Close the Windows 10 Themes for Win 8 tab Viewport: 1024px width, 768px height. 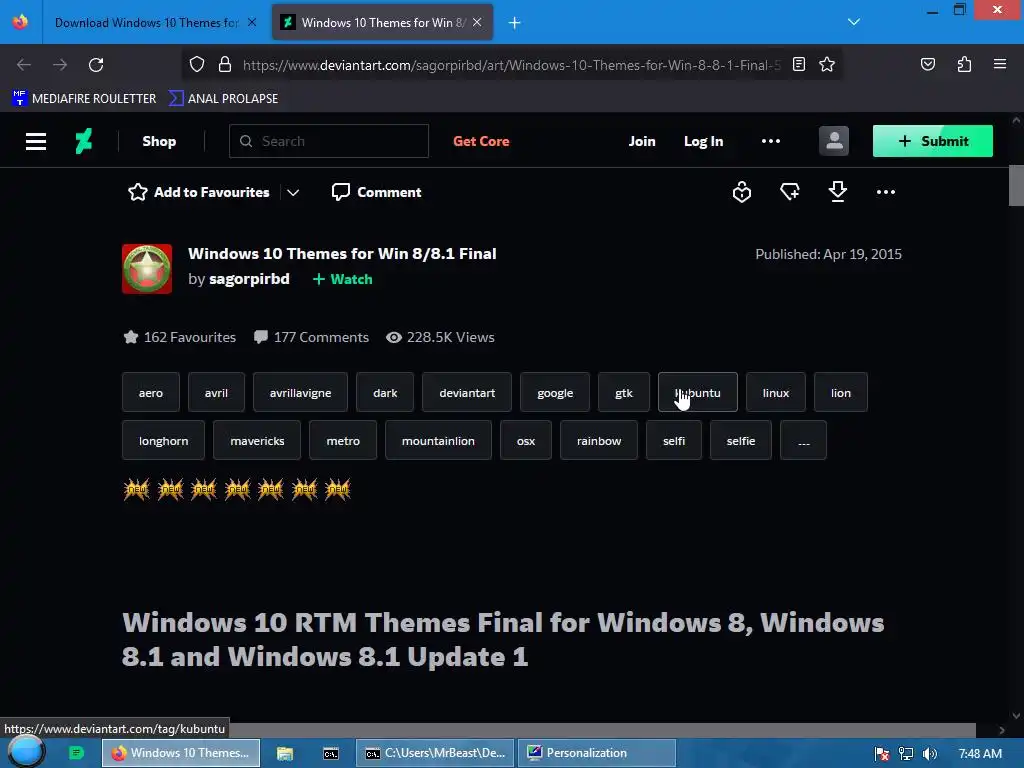tap(477, 22)
